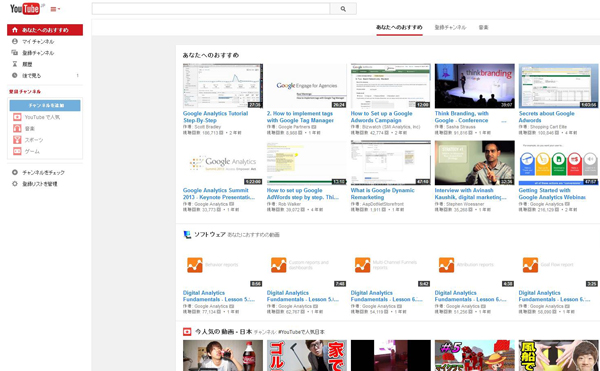Image resolution: width=600 pixels, height=371 pixels.
Task: Open the sidebar 音楽 channel headphones icon
Action: [17, 129]
